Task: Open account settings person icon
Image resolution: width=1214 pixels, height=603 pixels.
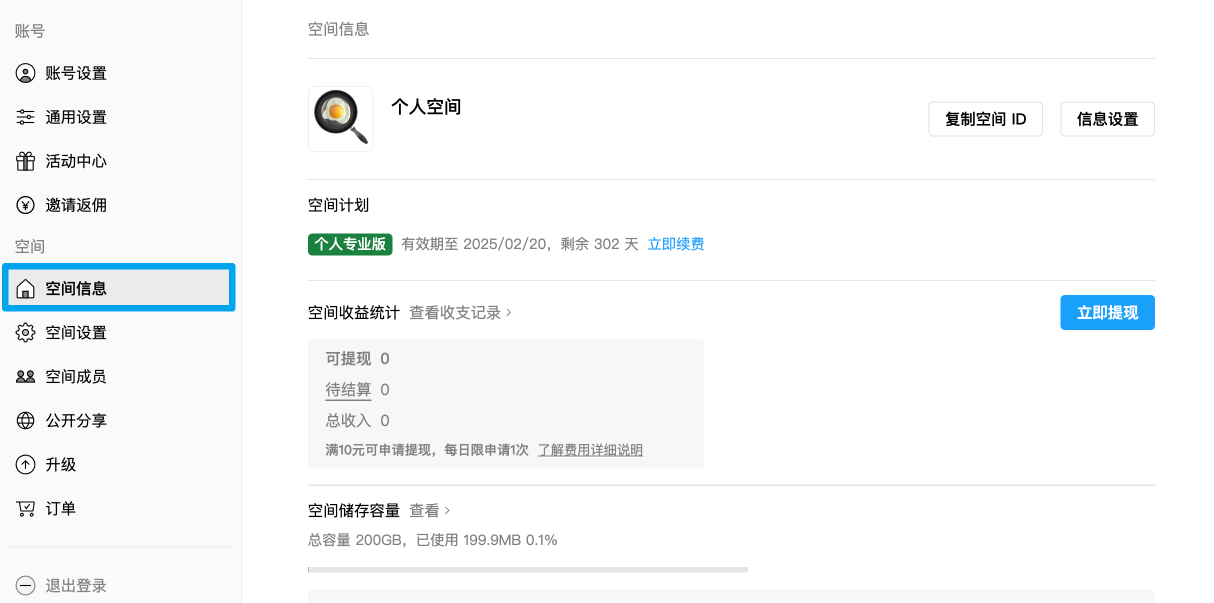Action: [26, 73]
